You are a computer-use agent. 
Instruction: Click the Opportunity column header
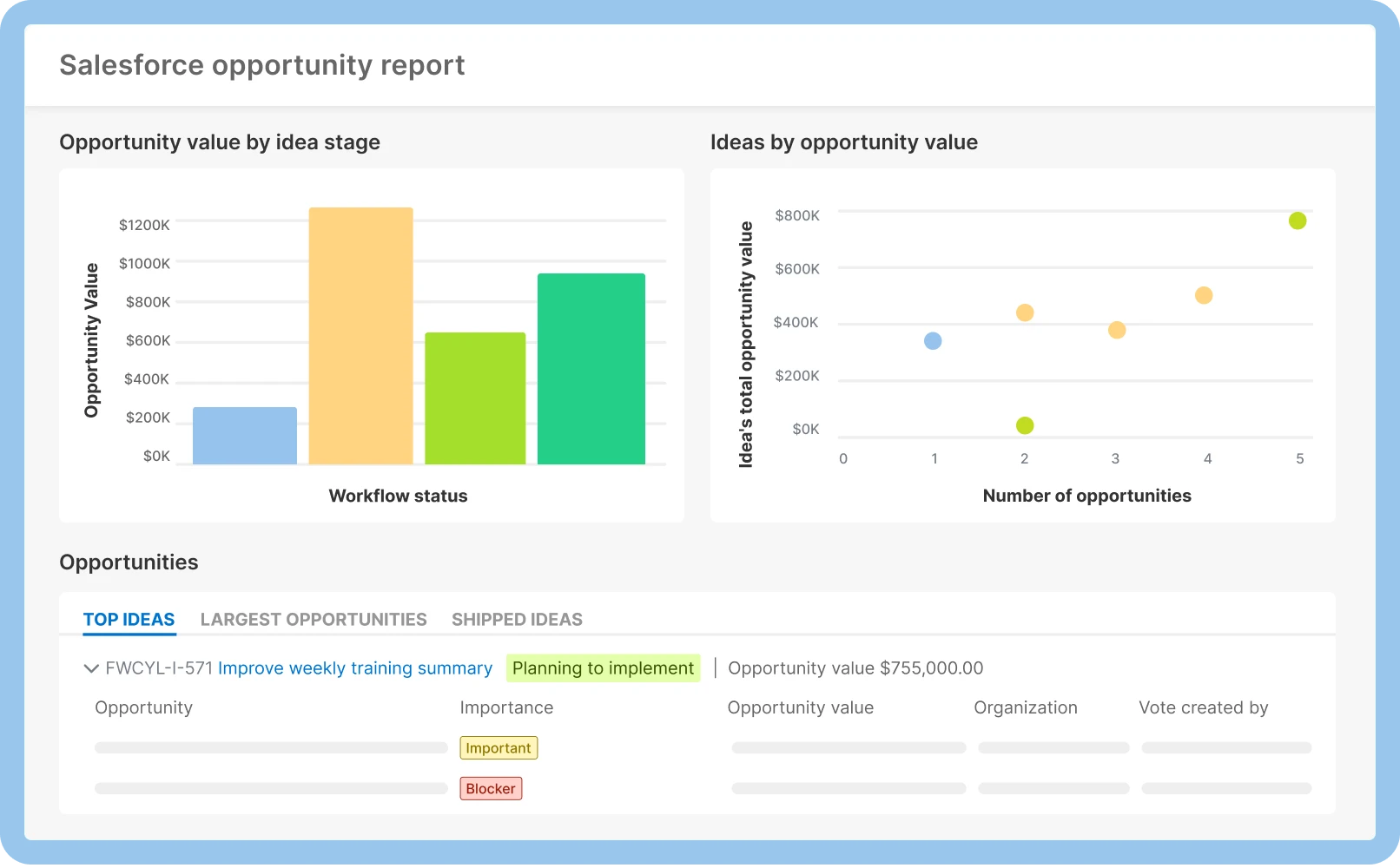coord(143,707)
